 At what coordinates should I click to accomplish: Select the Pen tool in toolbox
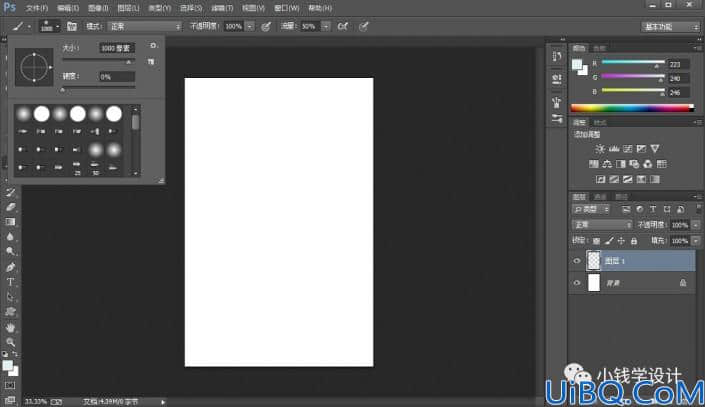coord(10,267)
